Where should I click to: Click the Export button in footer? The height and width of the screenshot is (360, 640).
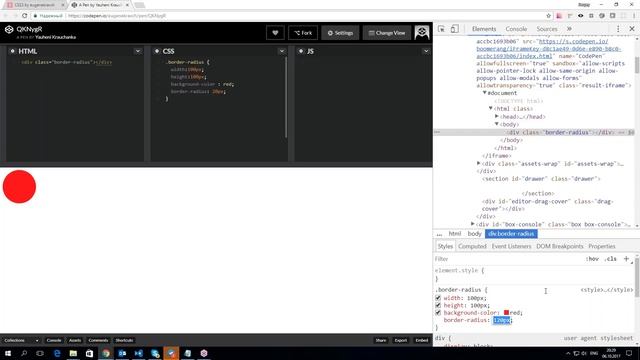coord(400,340)
